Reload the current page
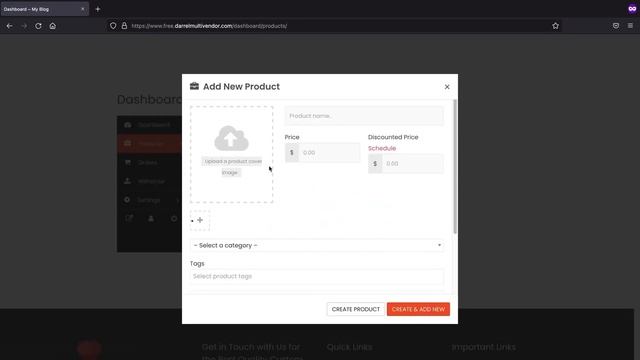 (x=38, y=26)
